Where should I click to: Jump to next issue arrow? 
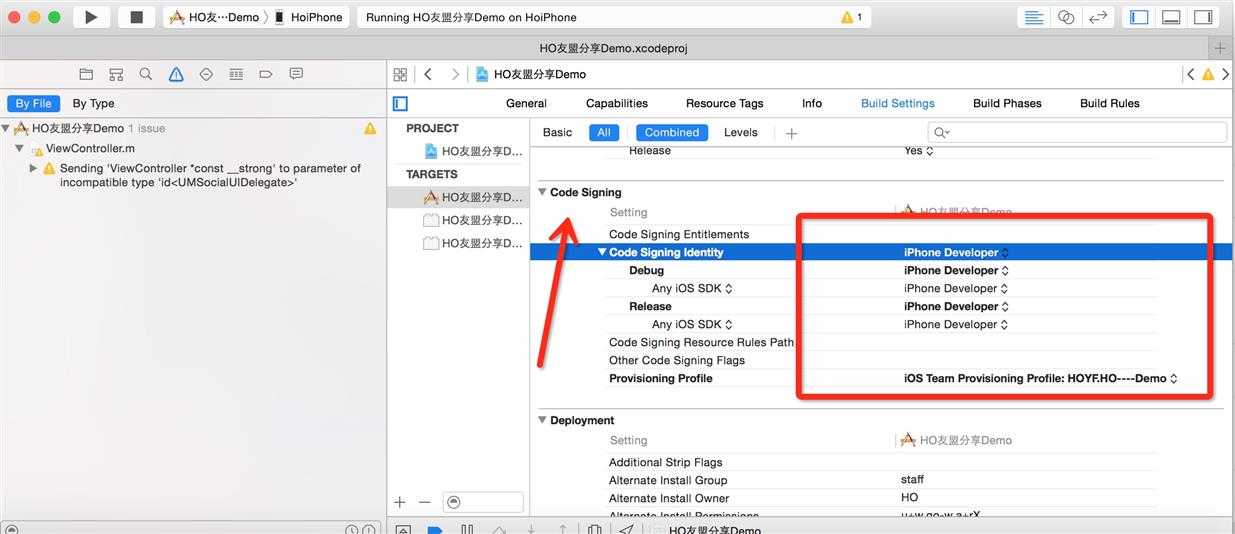(1225, 74)
